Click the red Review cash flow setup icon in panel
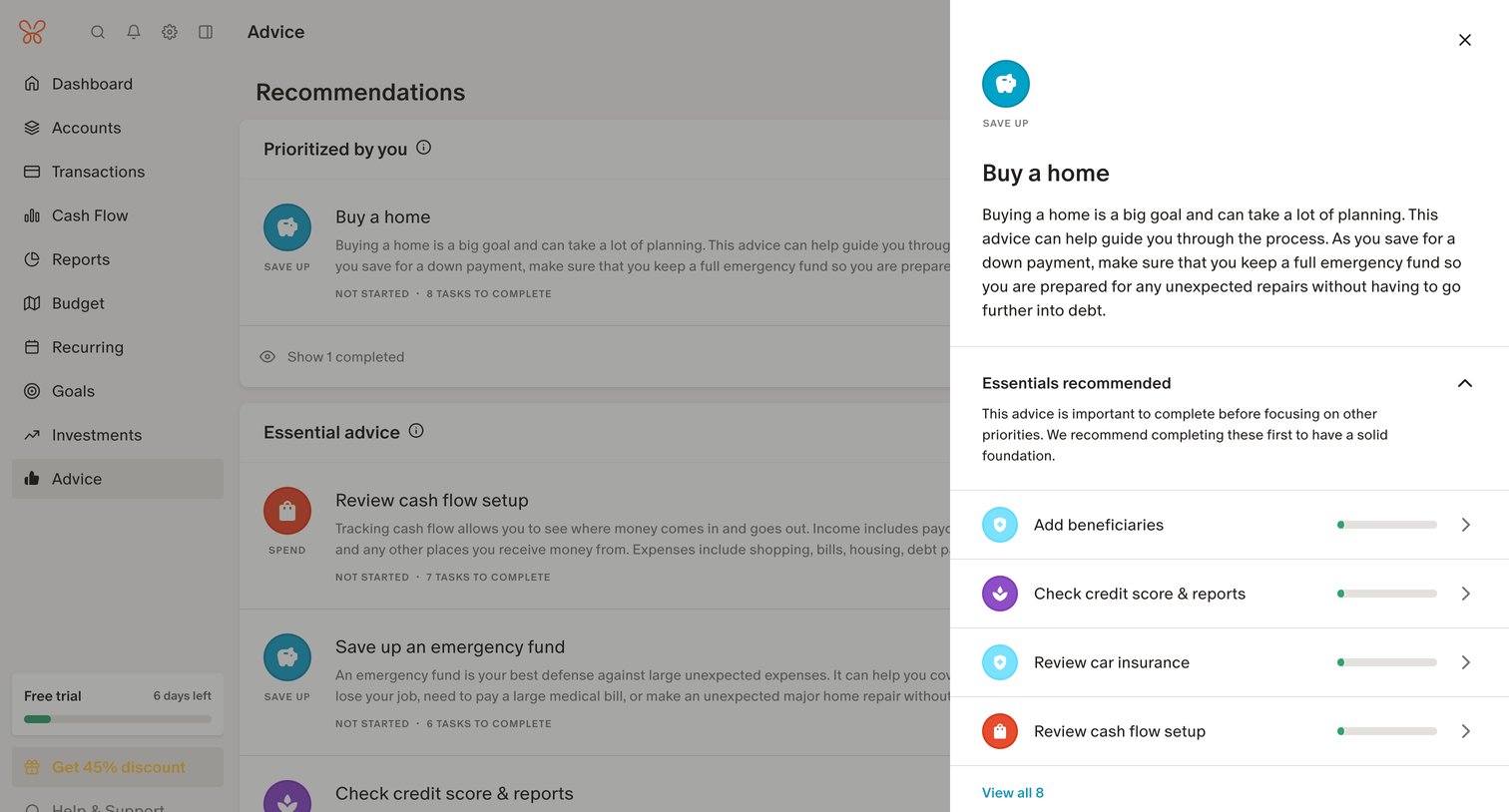This screenshot has width=1509, height=812. click(1000, 731)
